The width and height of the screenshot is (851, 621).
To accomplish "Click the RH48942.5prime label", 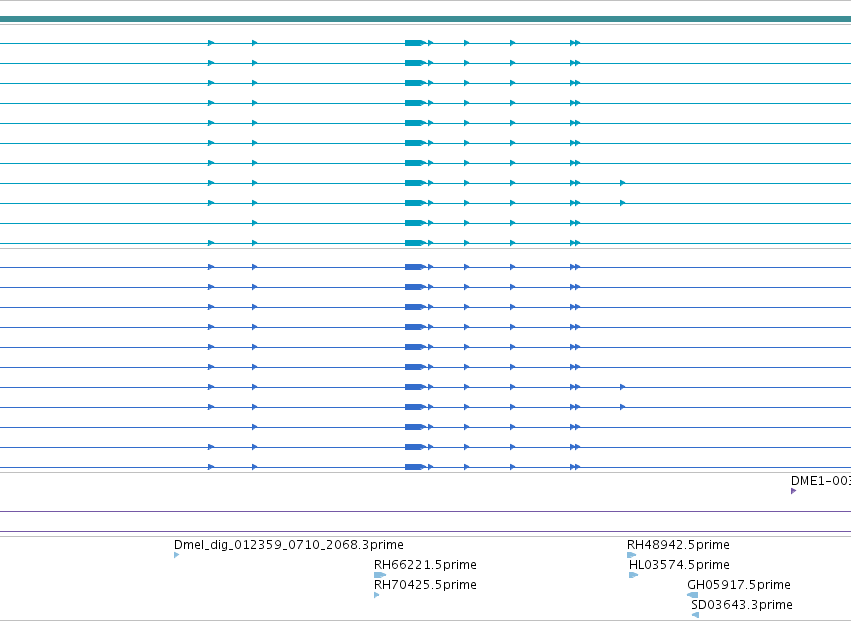I will [678, 544].
